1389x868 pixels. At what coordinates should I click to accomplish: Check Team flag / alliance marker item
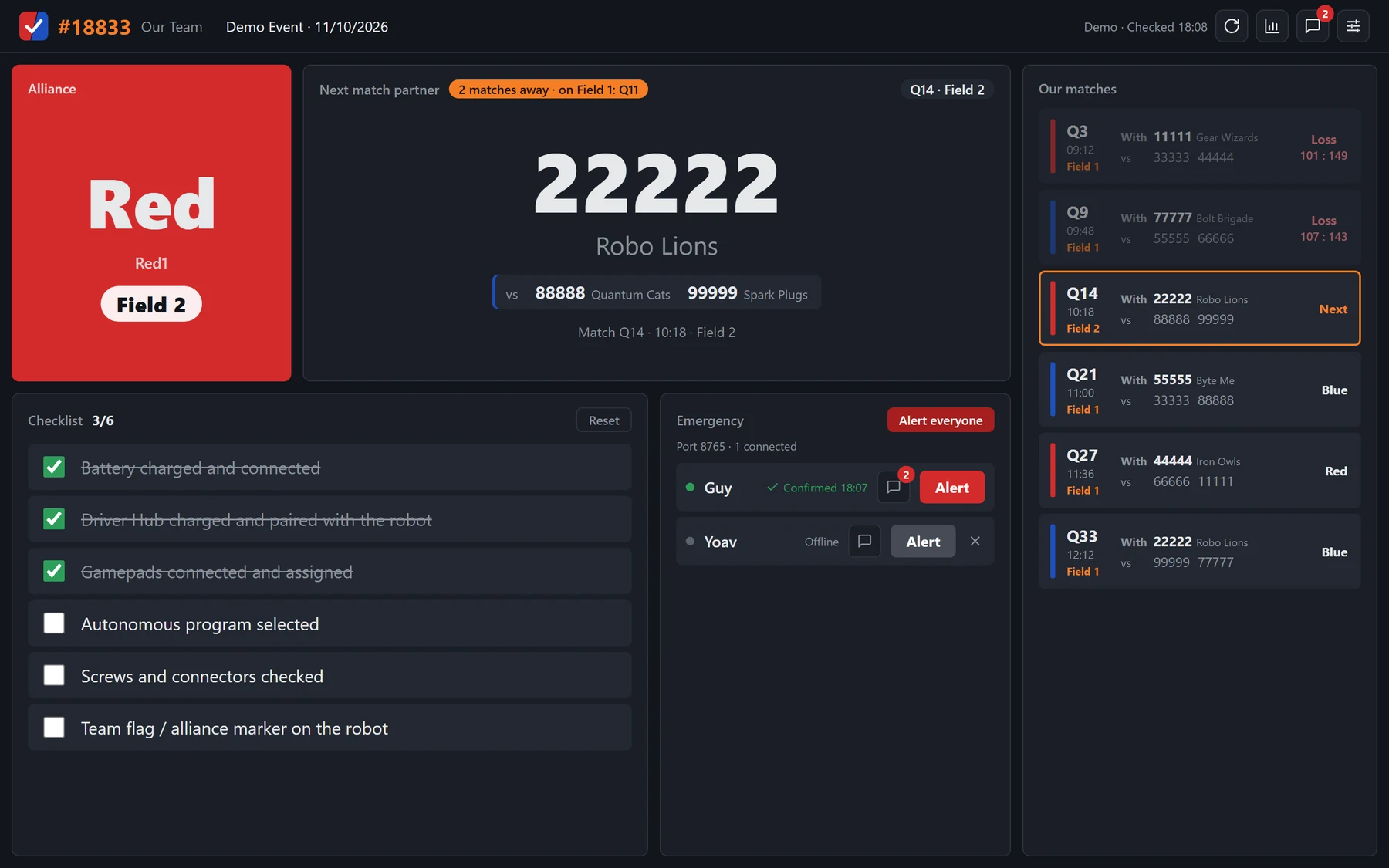click(54, 728)
